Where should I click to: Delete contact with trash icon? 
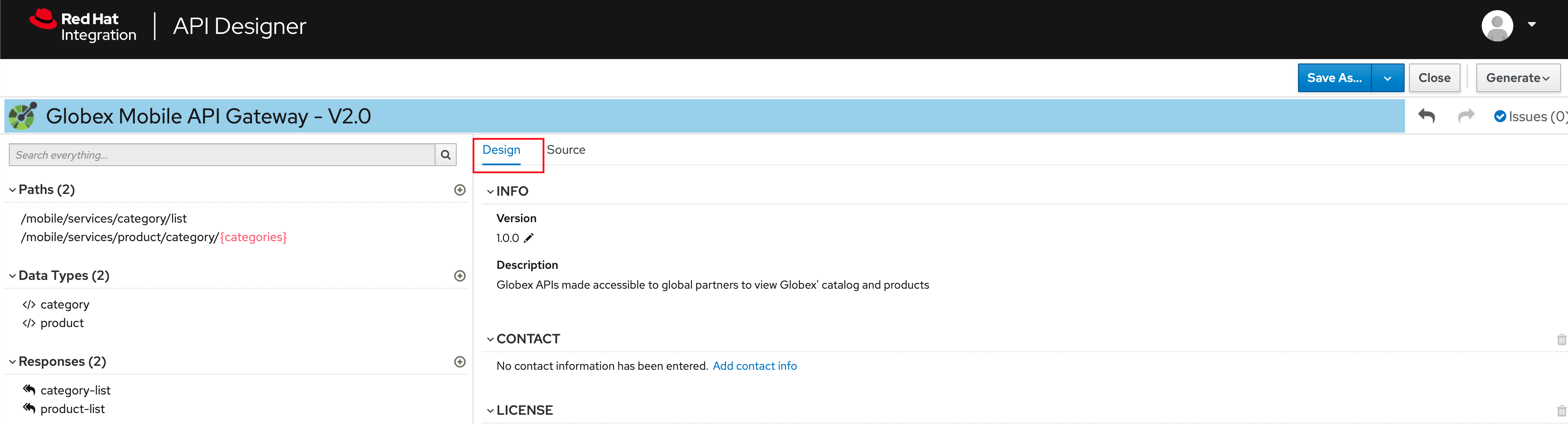(1561, 339)
